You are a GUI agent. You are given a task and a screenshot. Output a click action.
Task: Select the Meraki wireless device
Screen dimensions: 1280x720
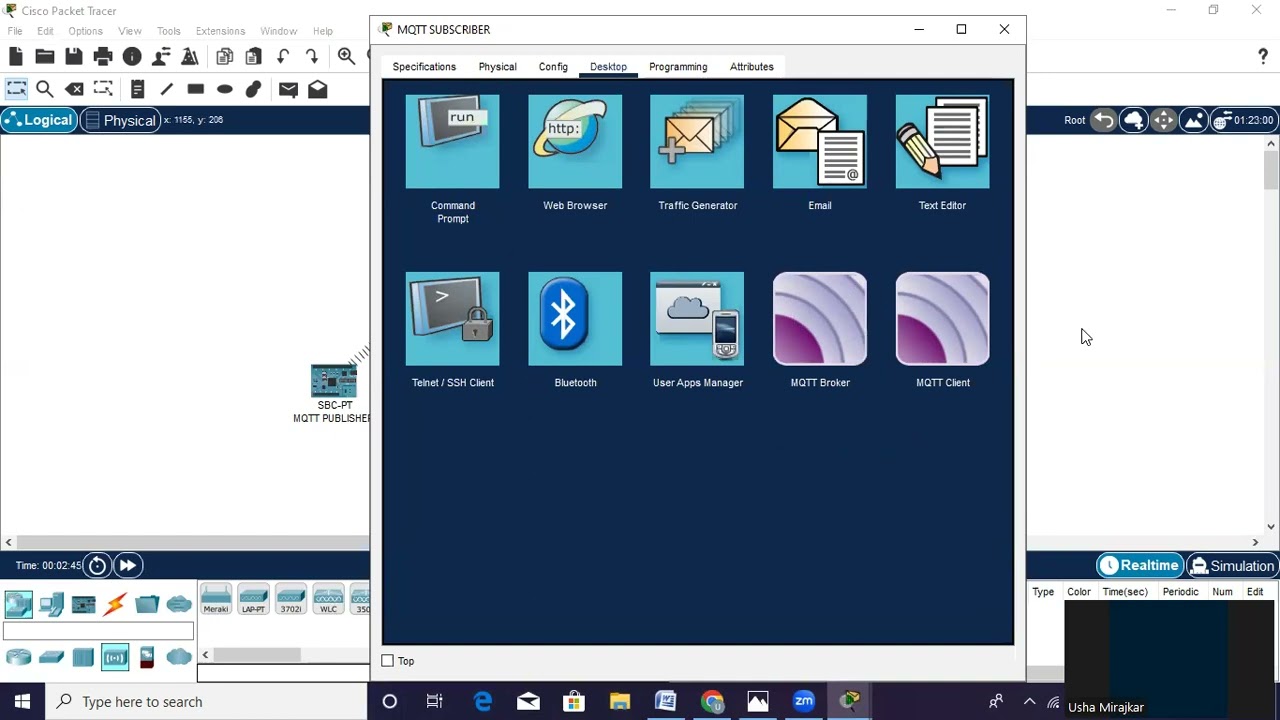216,599
